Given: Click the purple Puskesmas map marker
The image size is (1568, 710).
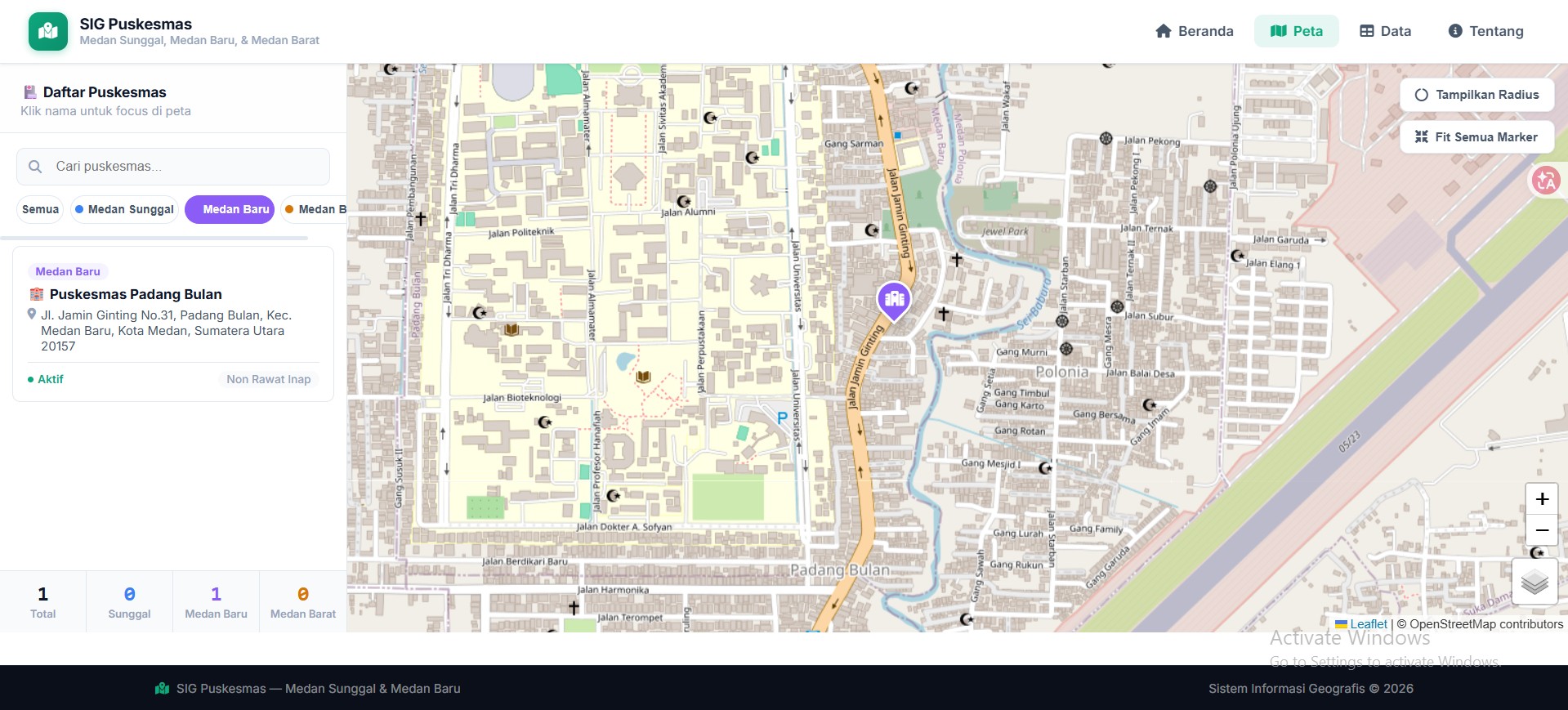Looking at the screenshot, I should (x=894, y=301).
